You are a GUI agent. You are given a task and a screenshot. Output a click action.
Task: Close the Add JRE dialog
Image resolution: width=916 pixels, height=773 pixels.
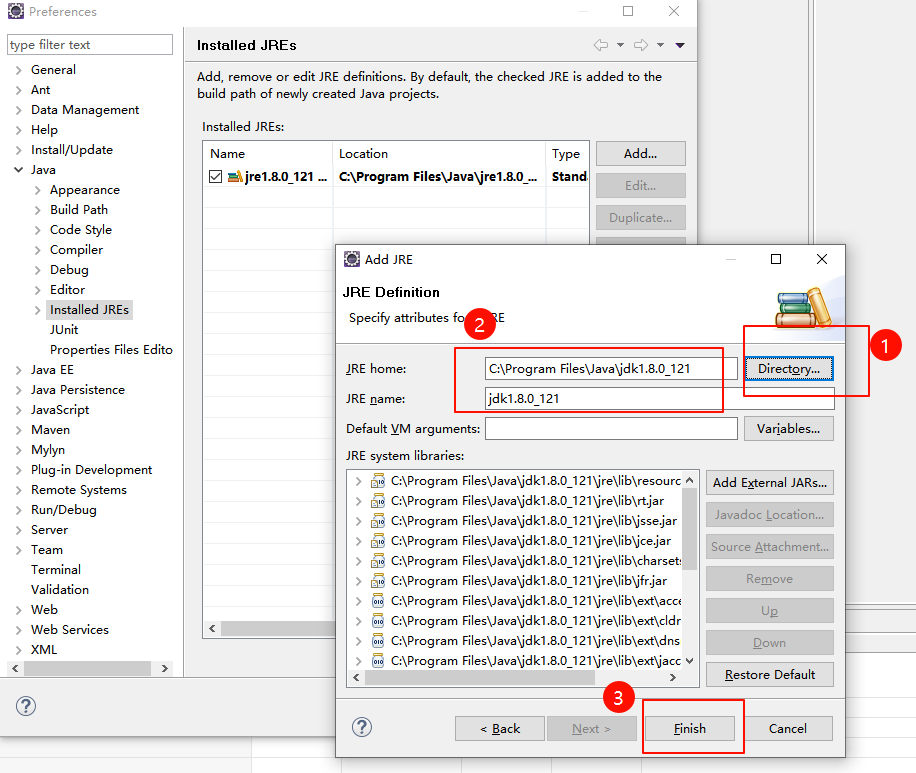821,259
